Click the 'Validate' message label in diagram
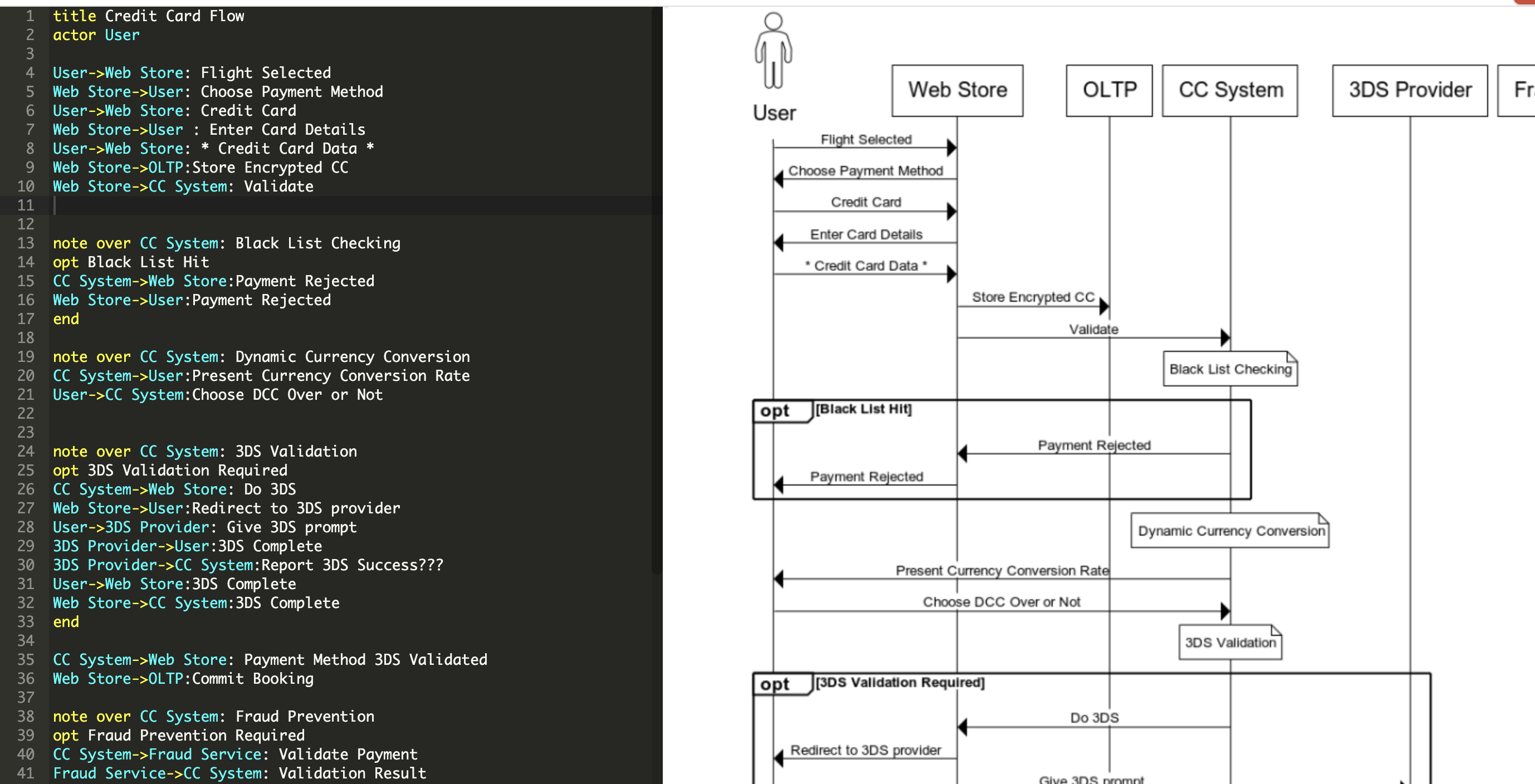The width and height of the screenshot is (1535, 784). click(x=1093, y=330)
